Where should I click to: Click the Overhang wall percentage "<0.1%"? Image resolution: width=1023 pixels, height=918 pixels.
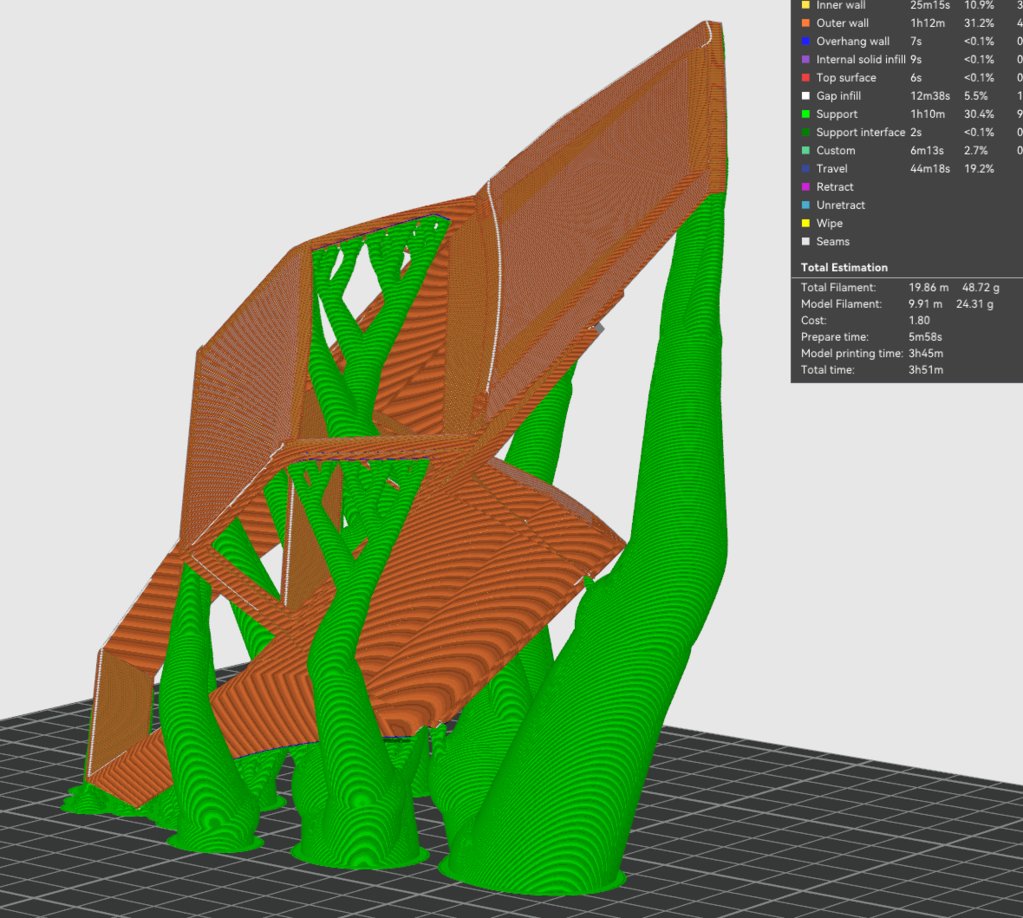coord(979,41)
